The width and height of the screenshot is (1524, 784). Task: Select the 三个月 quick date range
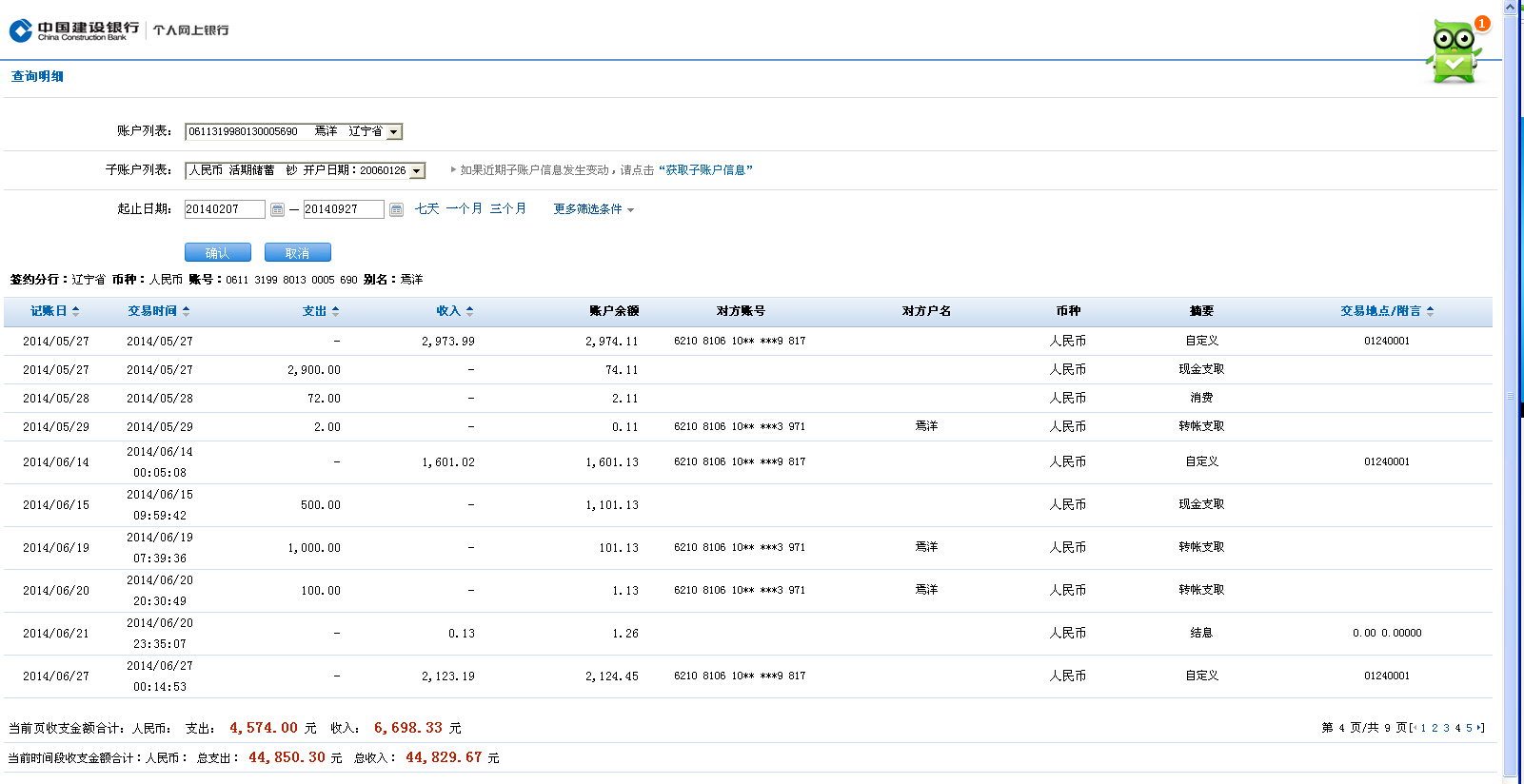click(507, 209)
